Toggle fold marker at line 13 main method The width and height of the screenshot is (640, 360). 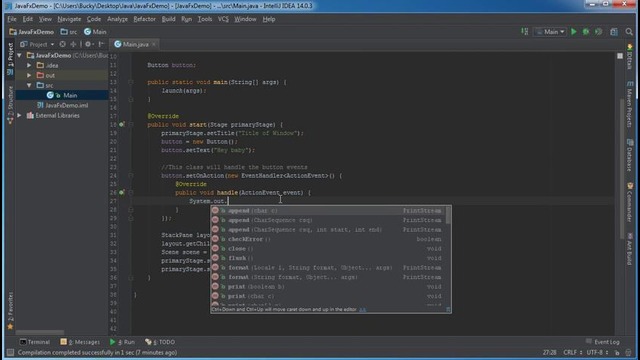click(x=131, y=82)
